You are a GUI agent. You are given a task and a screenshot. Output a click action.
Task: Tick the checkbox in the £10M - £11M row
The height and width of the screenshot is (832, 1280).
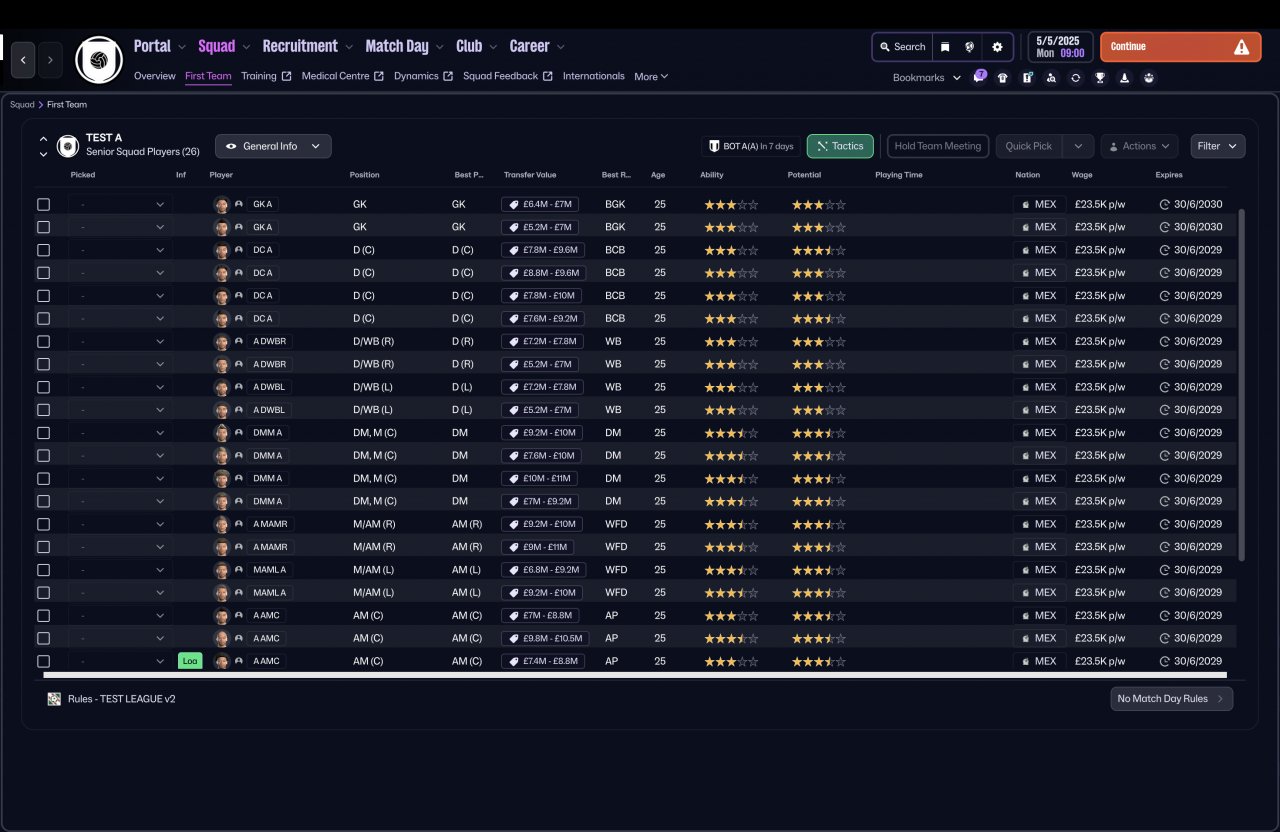point(43,478)
